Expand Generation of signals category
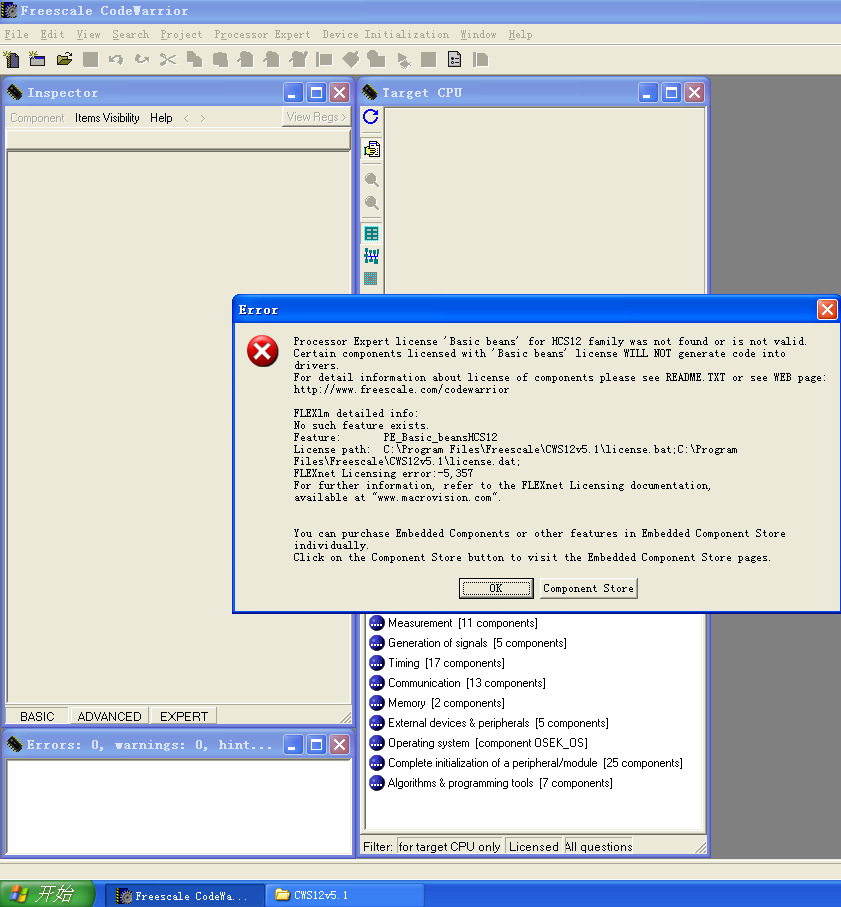 point(468,643)
